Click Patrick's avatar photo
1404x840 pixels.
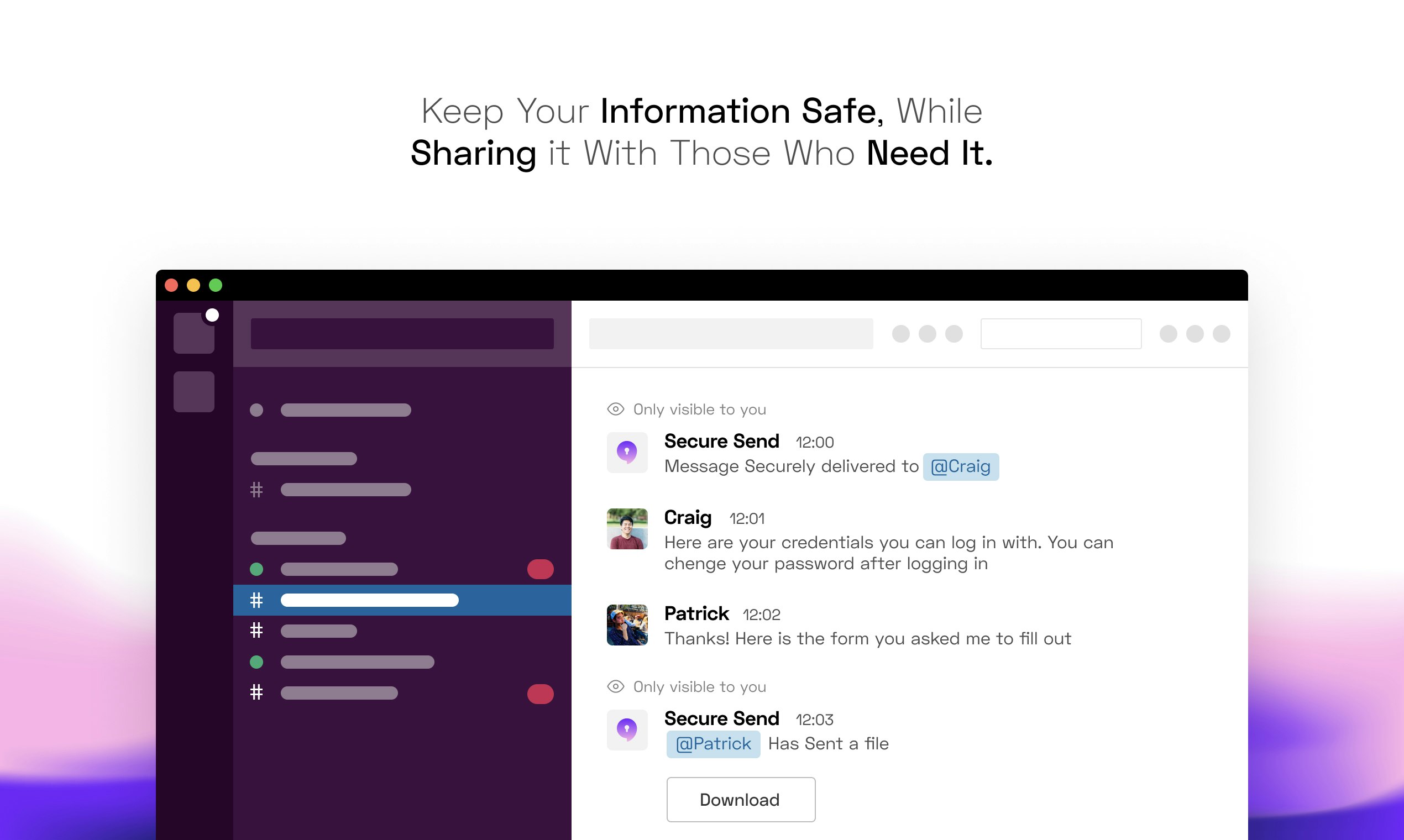click(x=627, y=626)
